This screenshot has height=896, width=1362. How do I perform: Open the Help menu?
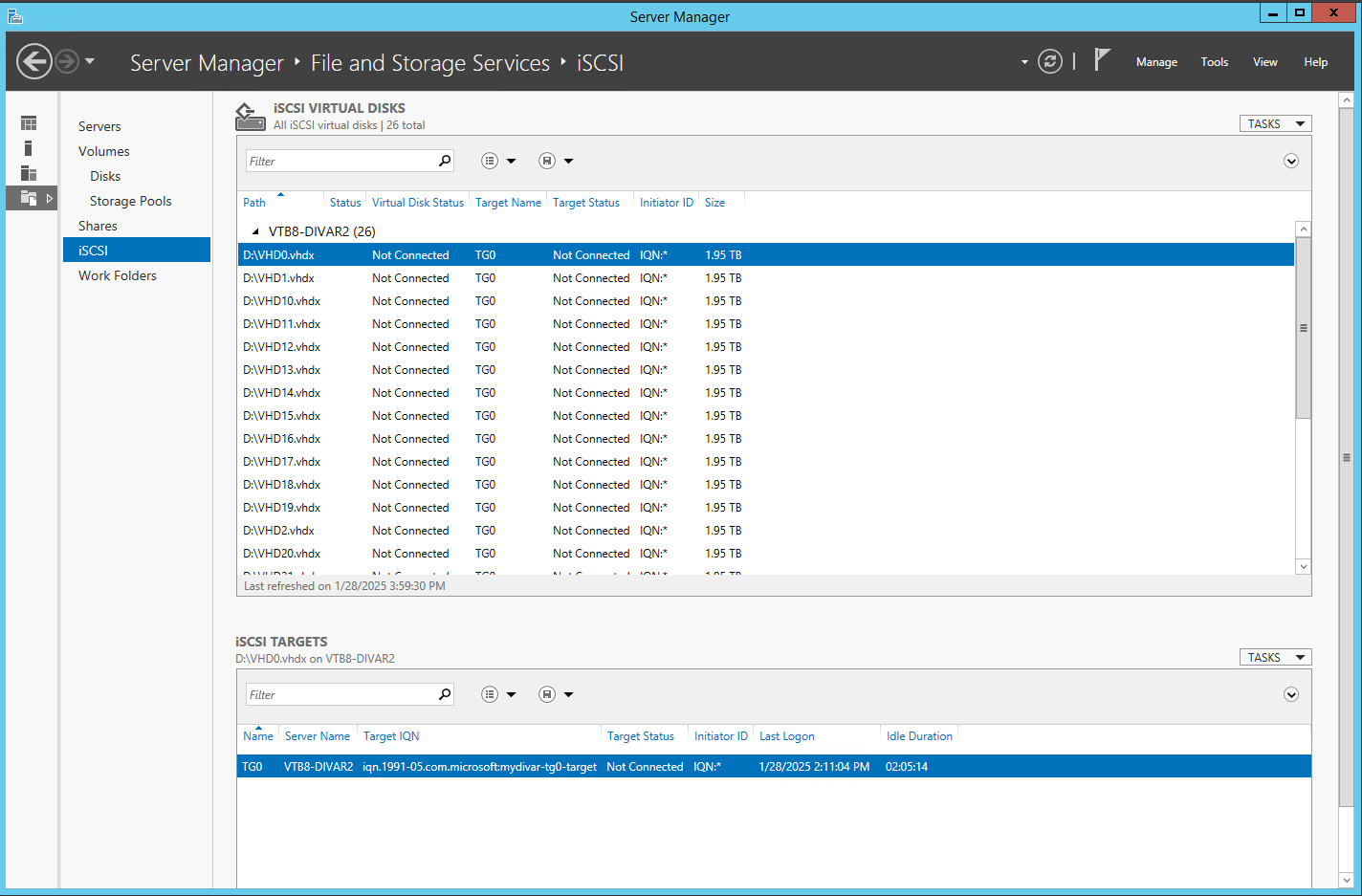1316,62
